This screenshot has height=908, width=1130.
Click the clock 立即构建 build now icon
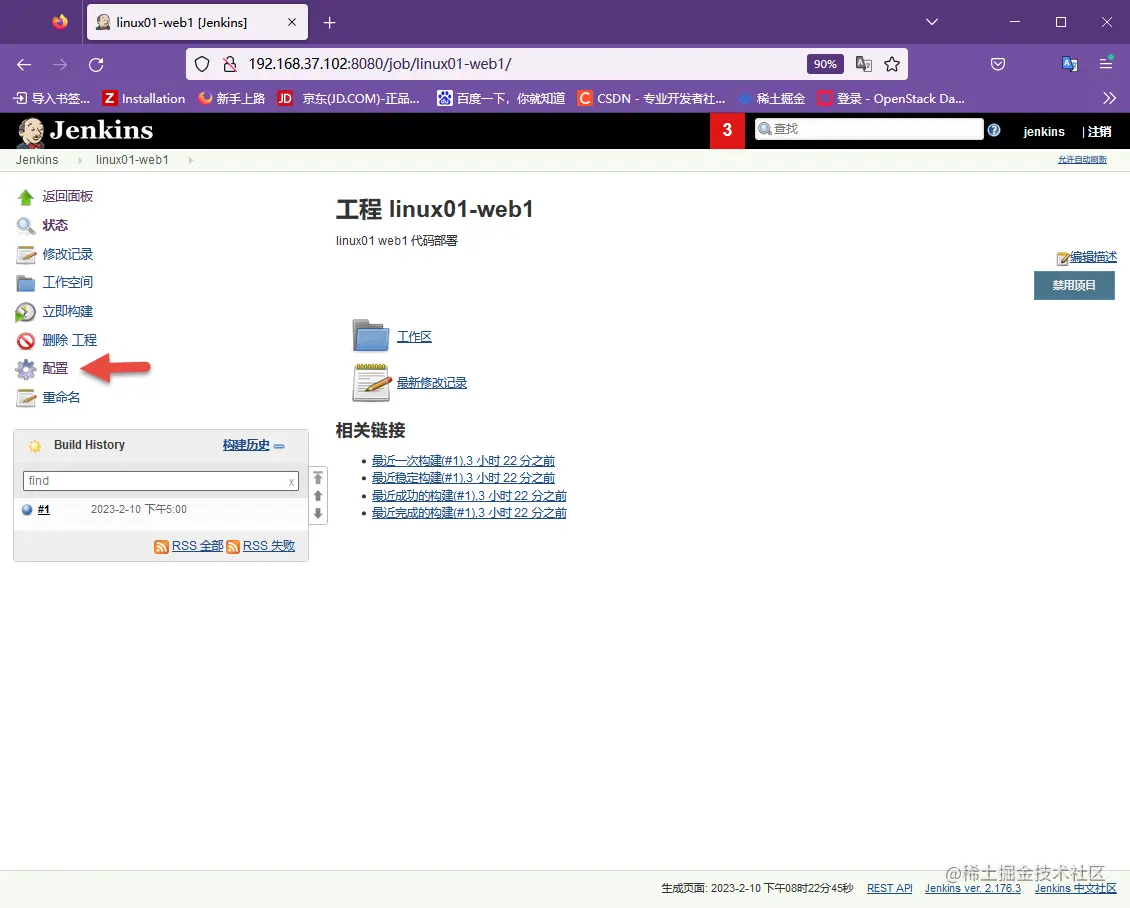pyautogui.click(x=25, y=312)
